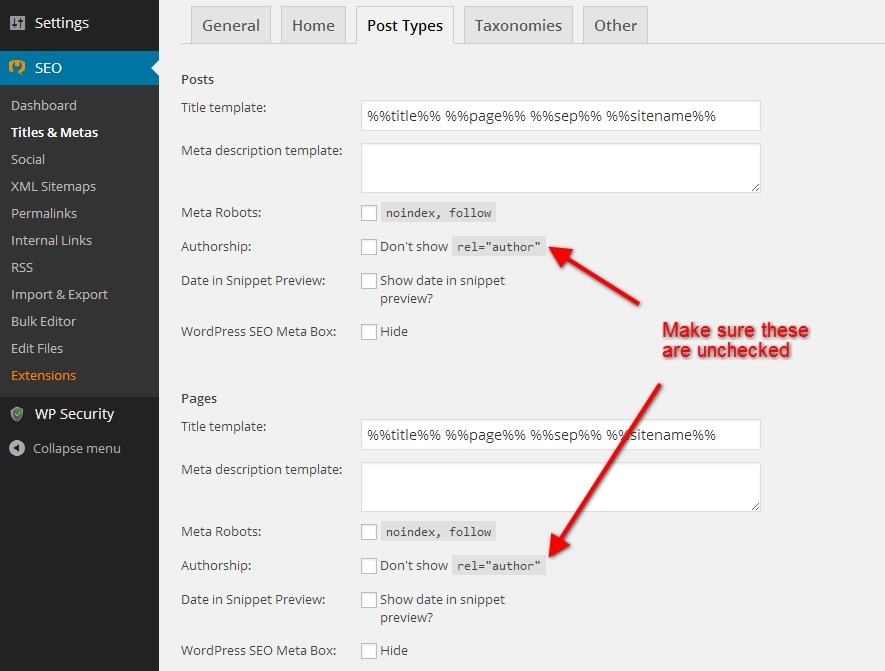The height and width of the screenshot is (671, 885).
Task: Click the Pages Title template field
Action: coord(559,434)
